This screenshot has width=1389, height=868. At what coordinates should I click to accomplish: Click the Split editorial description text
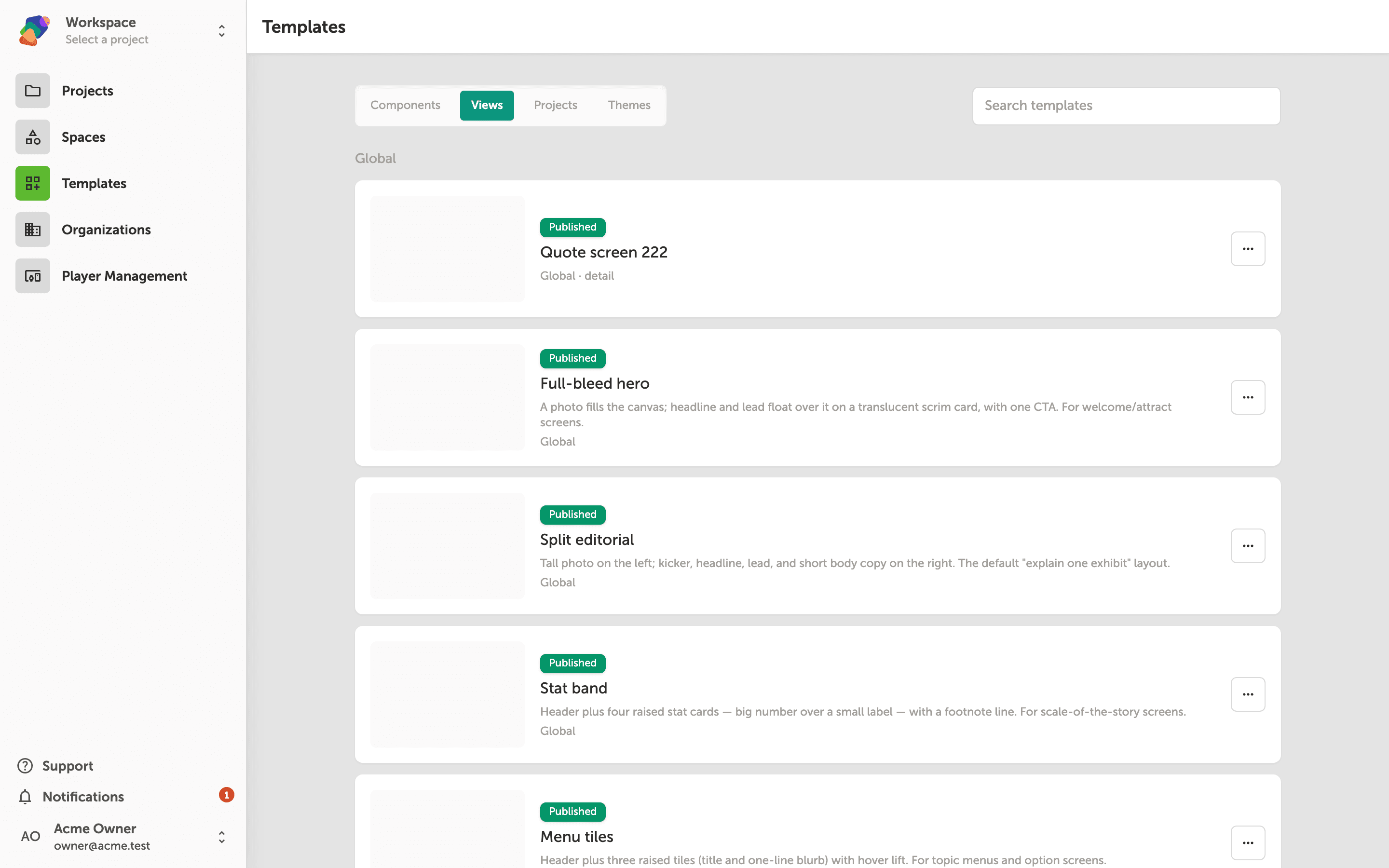click(x=855, y=563)
